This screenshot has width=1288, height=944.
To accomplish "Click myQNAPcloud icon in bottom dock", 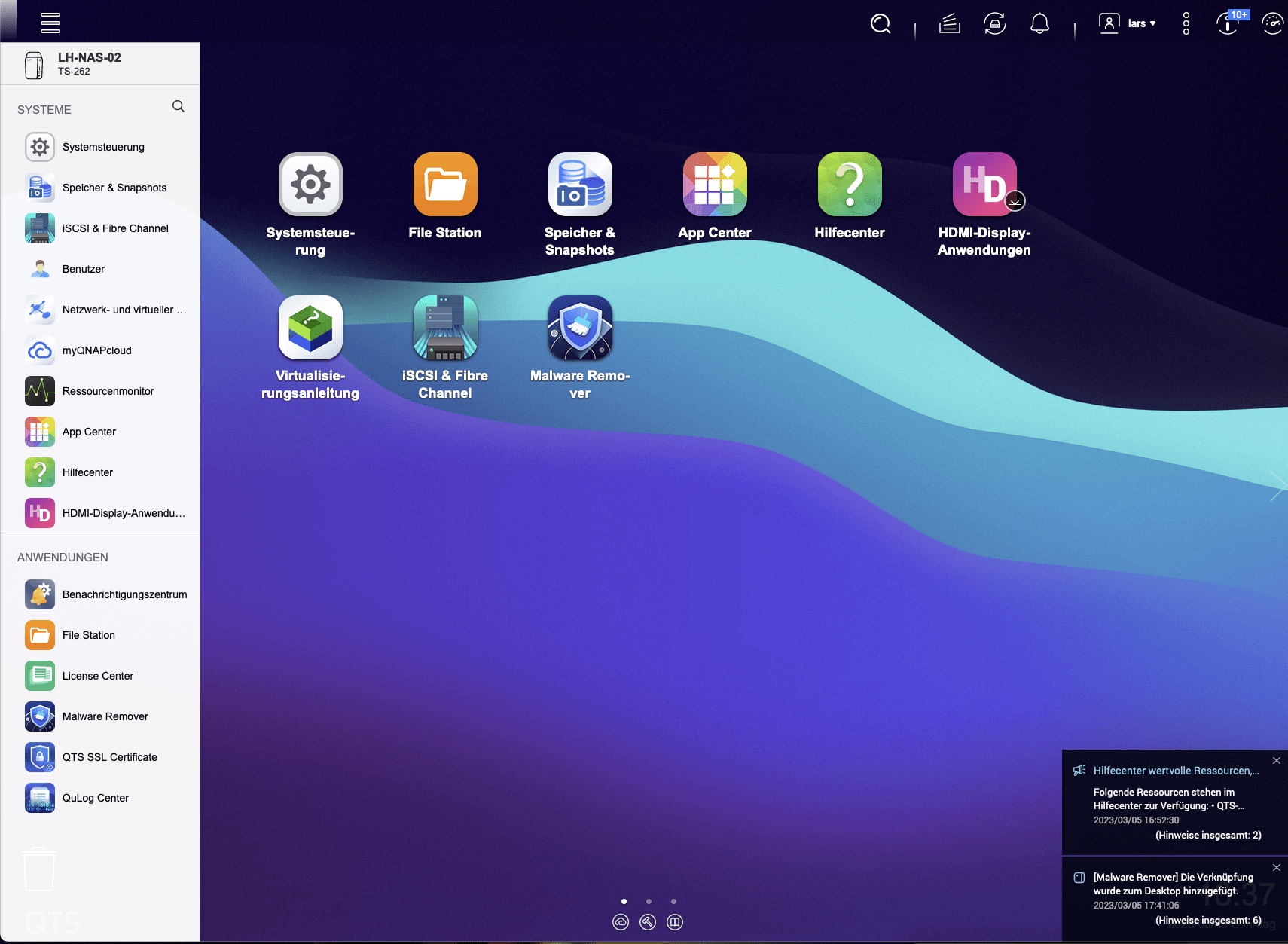I will point(621,922).
